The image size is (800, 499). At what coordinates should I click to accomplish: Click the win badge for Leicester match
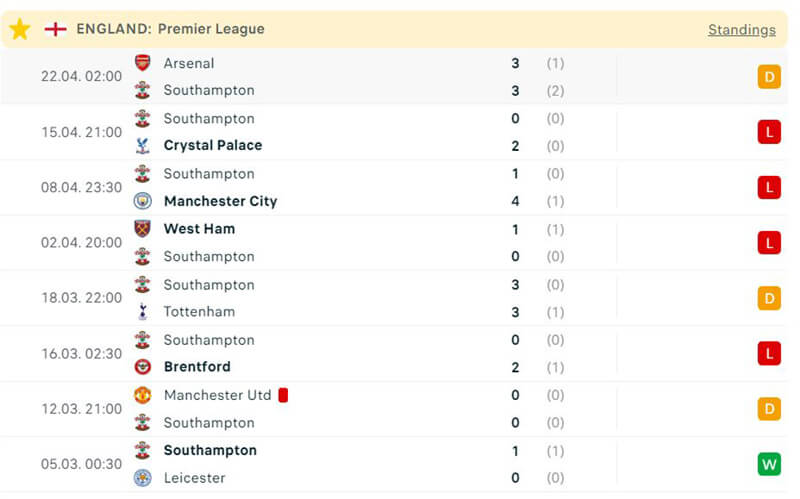click(768, 464)
